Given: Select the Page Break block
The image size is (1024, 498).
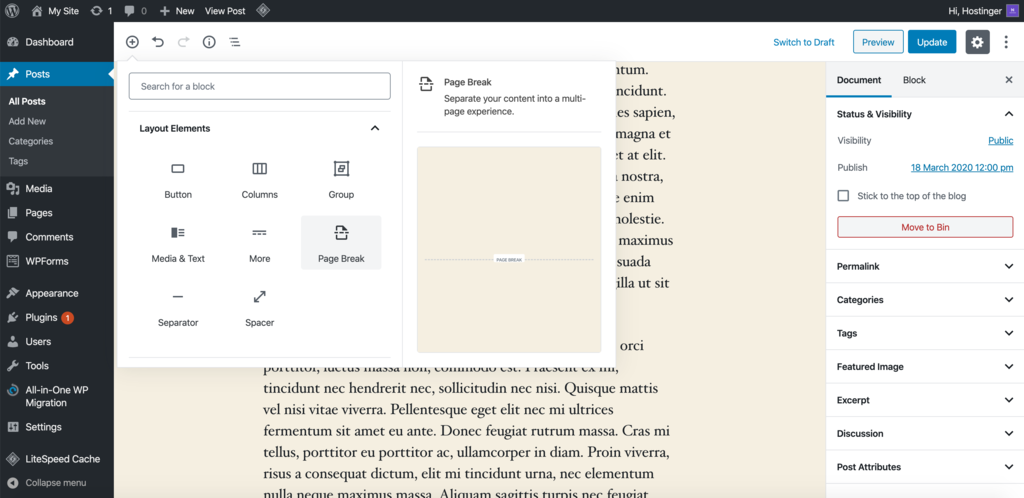Looking at the screenshot, I should 341,243.
